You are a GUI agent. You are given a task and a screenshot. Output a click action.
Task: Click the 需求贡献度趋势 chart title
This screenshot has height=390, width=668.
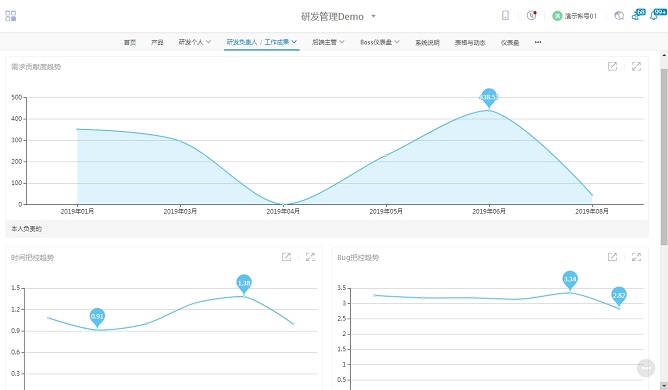[36, 67]
